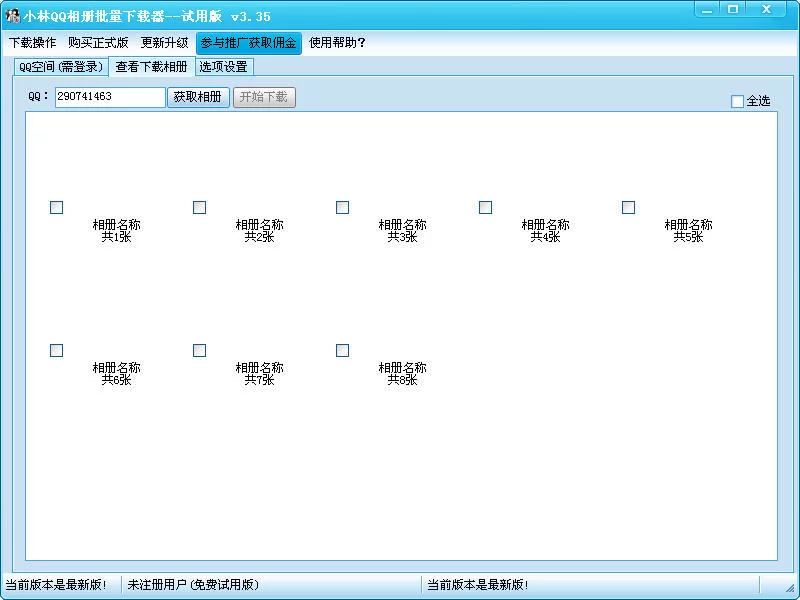Screen dimensions: 800x600
Task: Click the 共5张 album label
Action: (688, 231)
